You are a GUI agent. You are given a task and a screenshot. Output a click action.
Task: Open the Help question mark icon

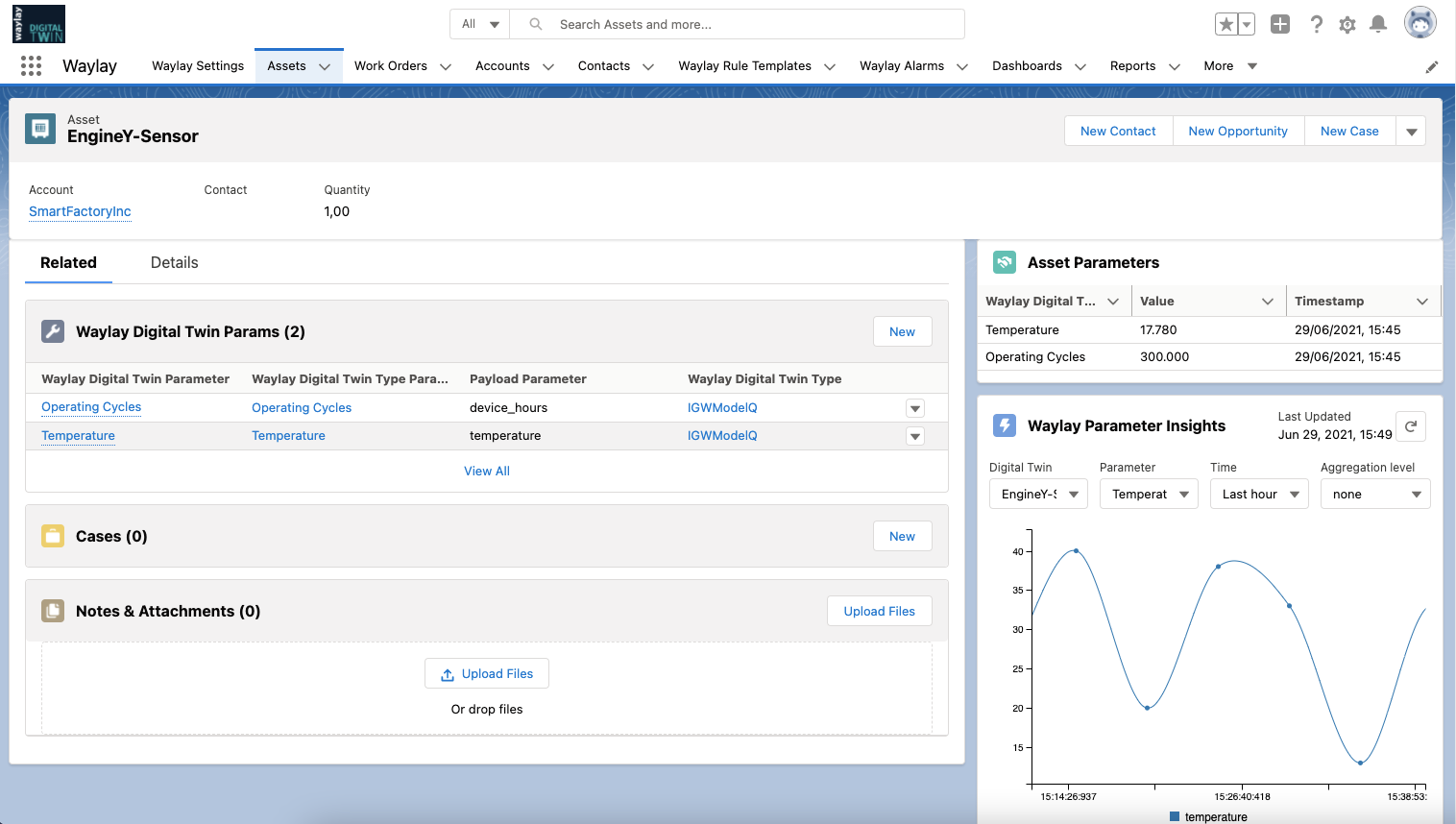click(1316, 24)
